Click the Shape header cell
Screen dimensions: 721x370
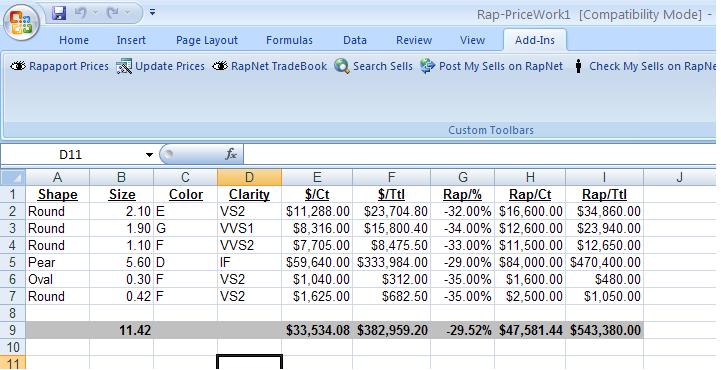pos(57,194)
